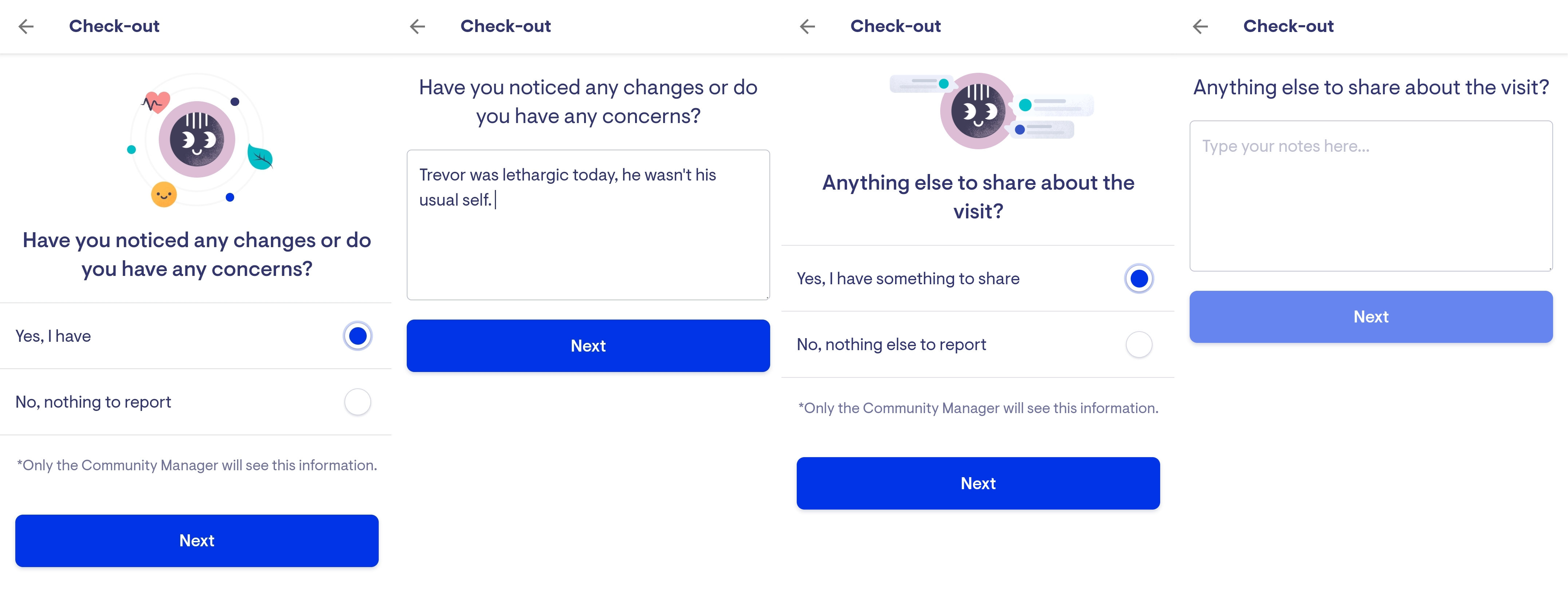Select the "Yes, I have" radio option

(x=357, y=336)
